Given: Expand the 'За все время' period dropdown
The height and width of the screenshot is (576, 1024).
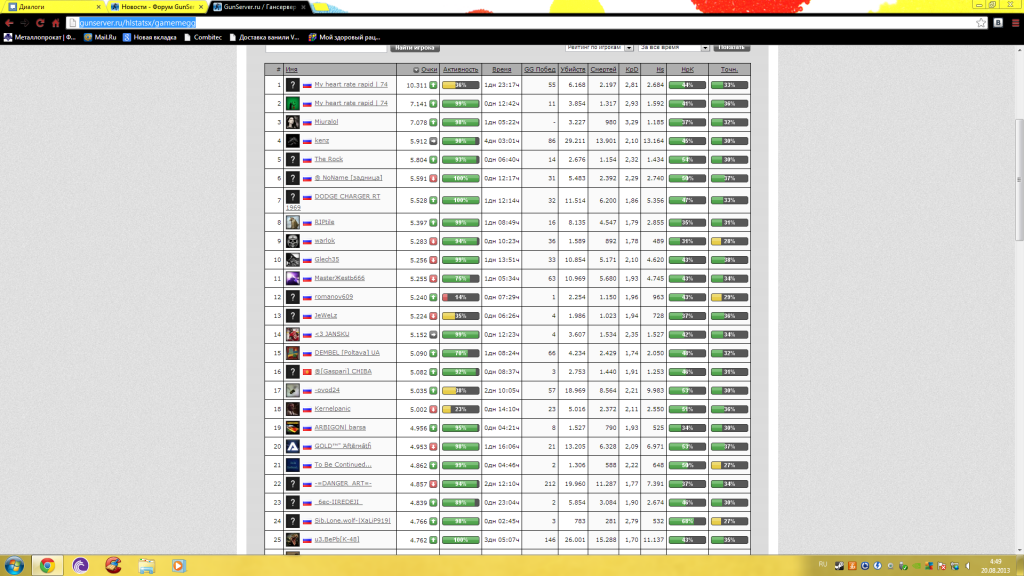Looking at the screenshot, I should [674, 47].
